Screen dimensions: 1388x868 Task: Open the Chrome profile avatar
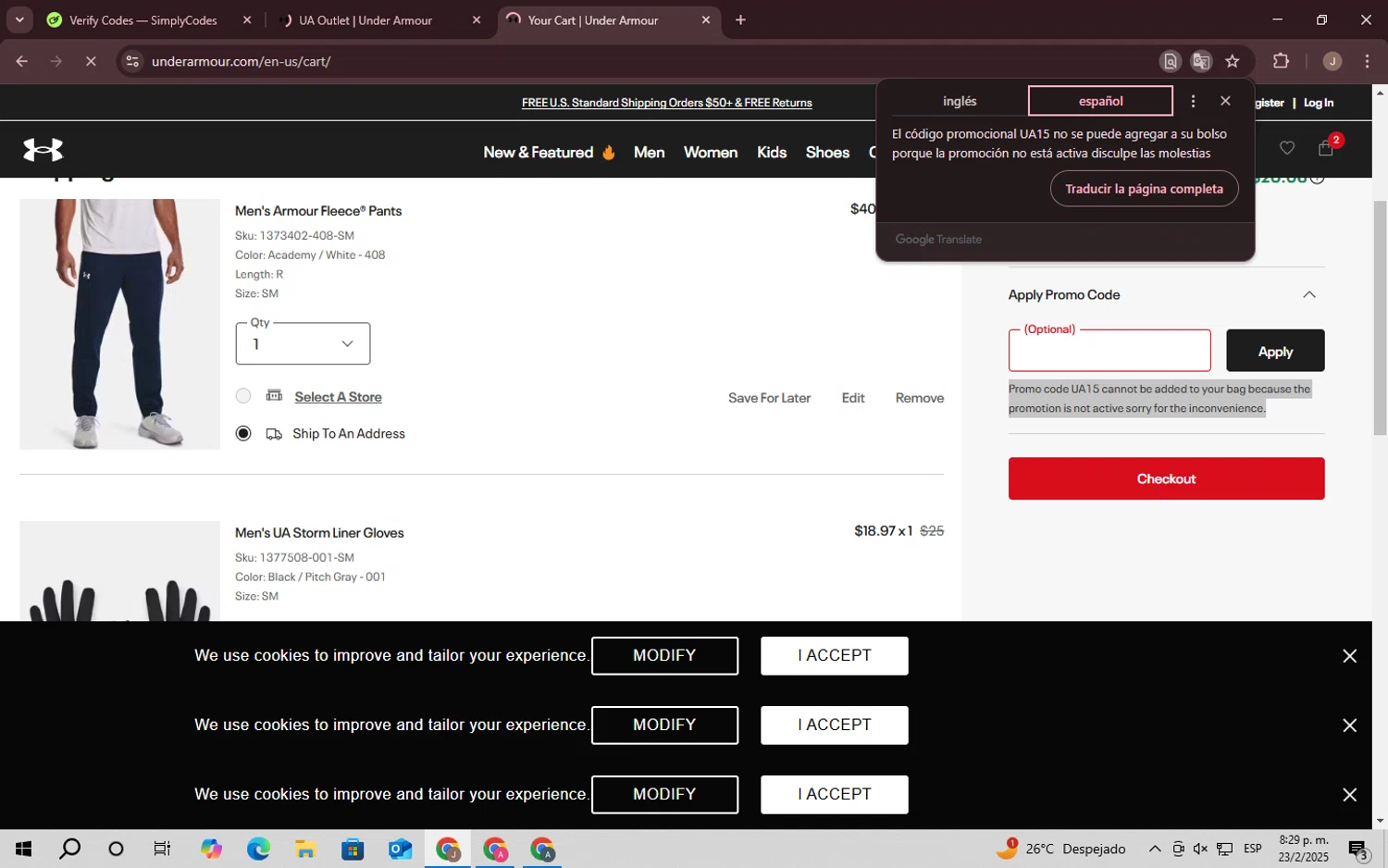click(1332, 61)
